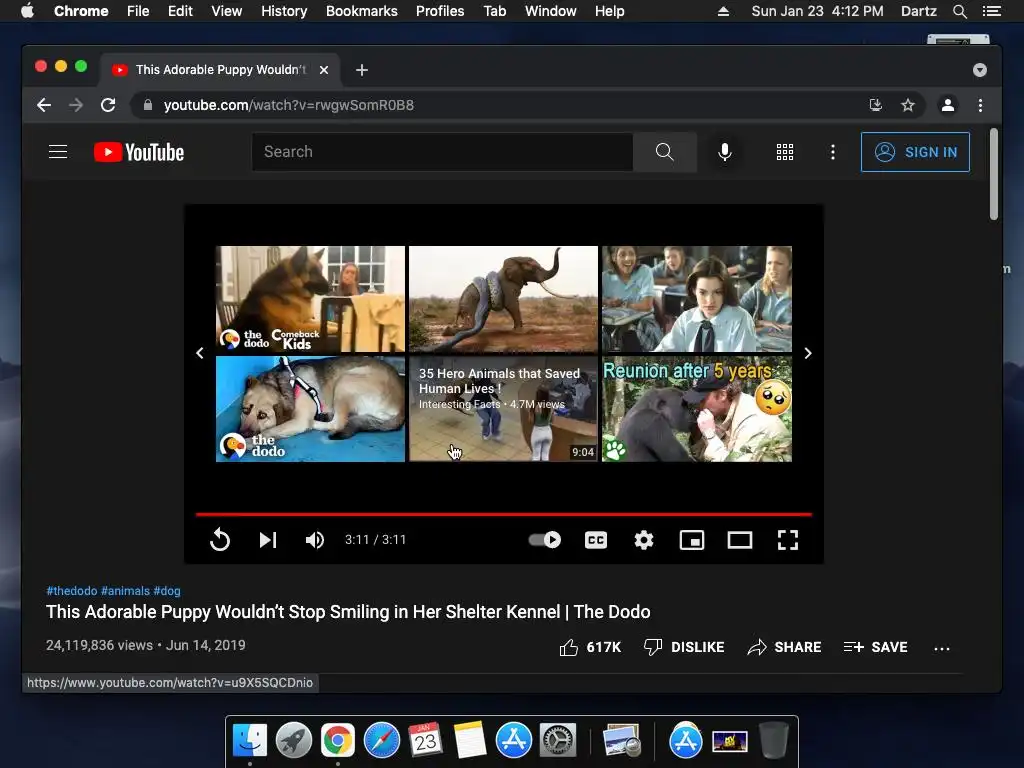Open the Apple menu
Viewport: 1024px width, 768px height.
click(x=27, y=11)
